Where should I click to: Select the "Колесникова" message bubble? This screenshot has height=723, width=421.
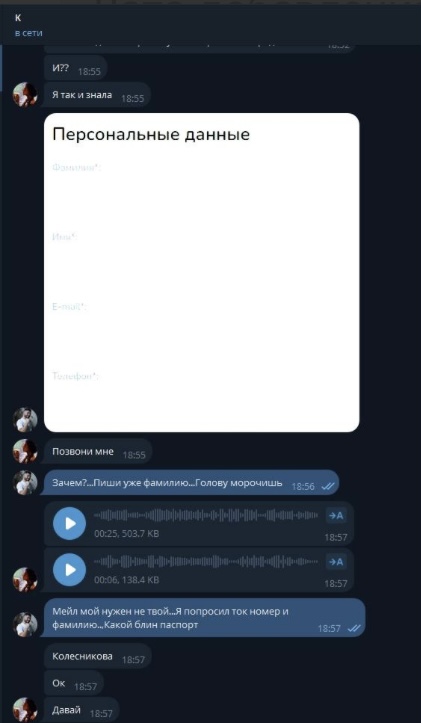(98, 656)
